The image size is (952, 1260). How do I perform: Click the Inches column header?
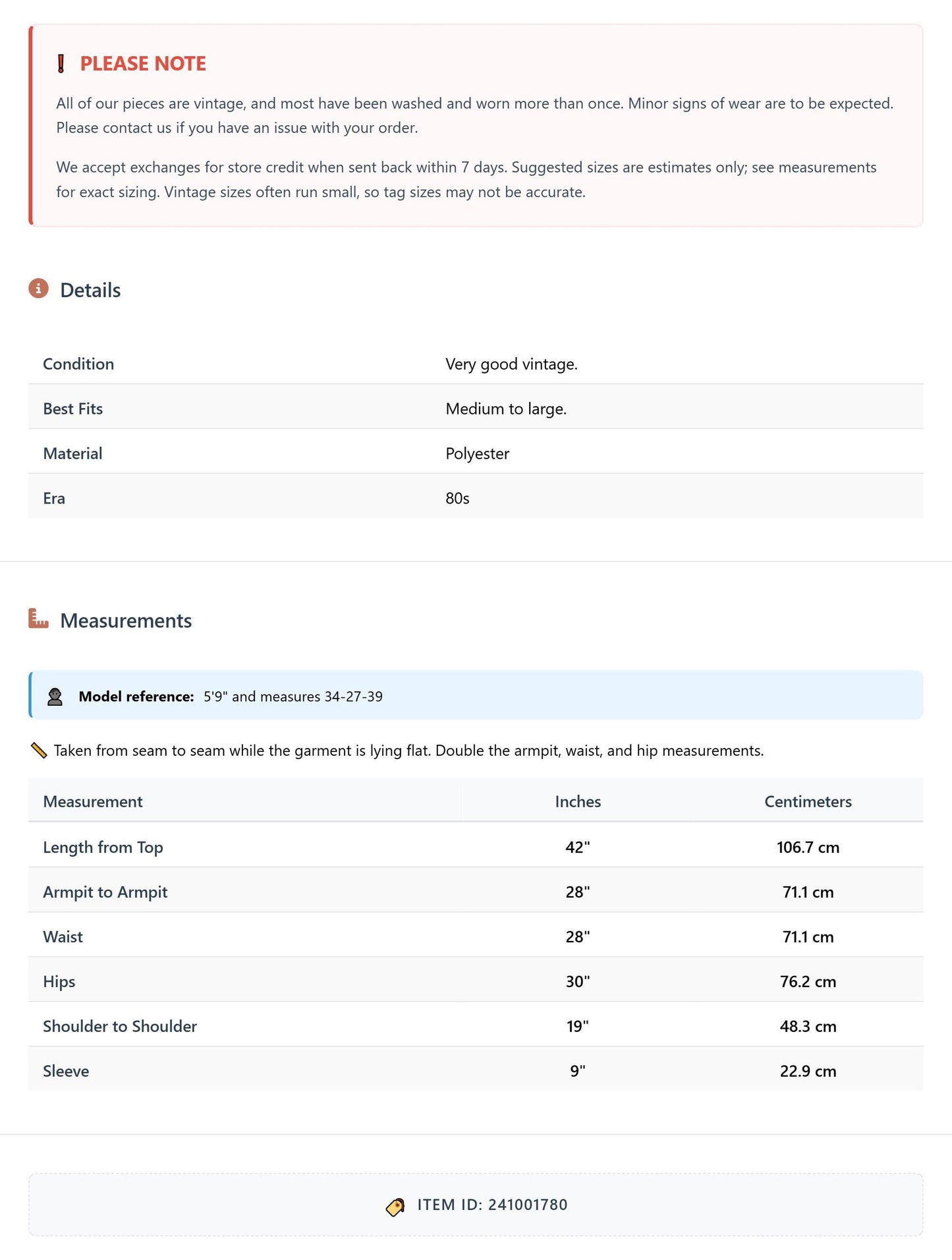(x=578, y=801)
